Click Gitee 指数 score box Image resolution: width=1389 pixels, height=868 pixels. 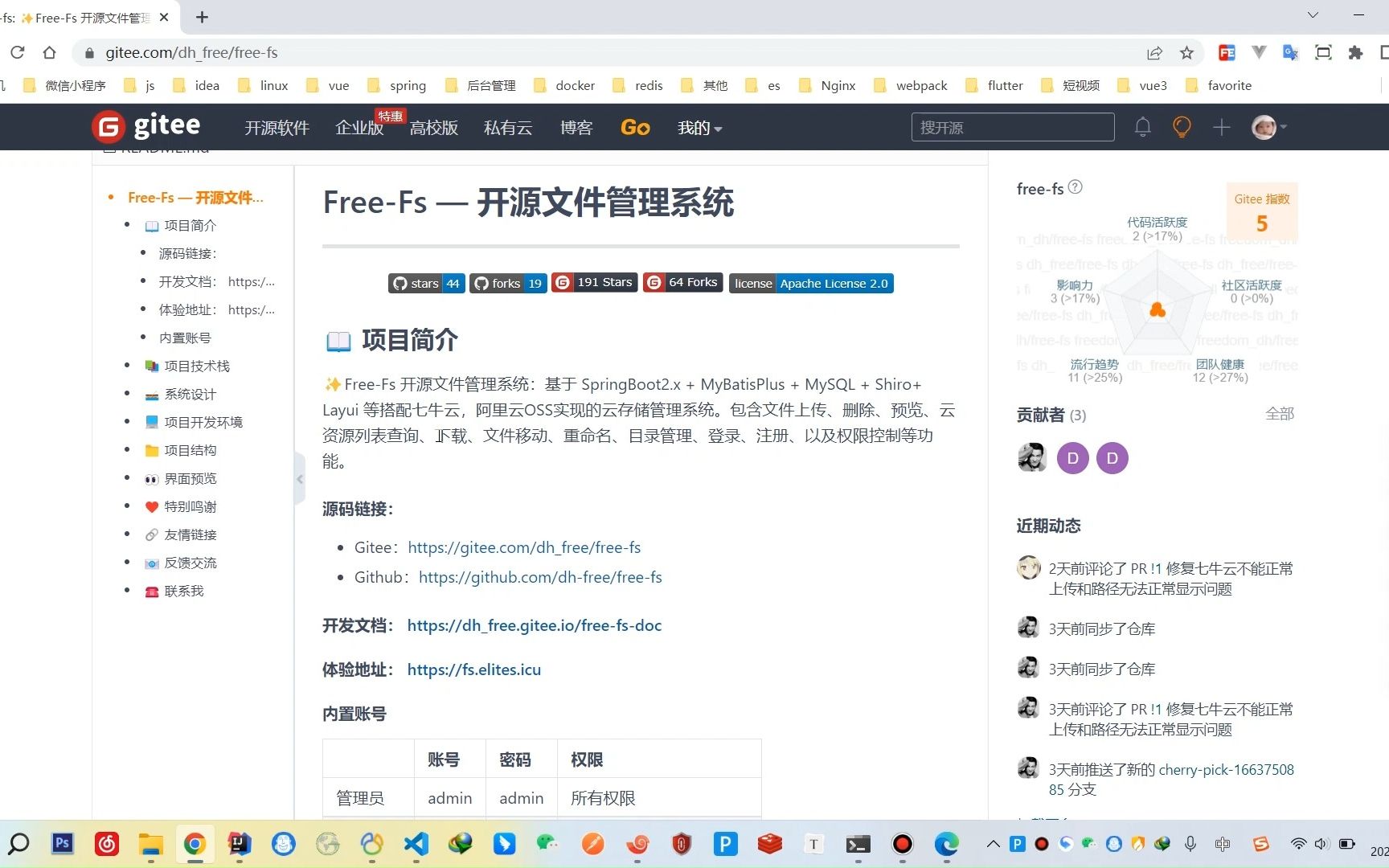1262,211
